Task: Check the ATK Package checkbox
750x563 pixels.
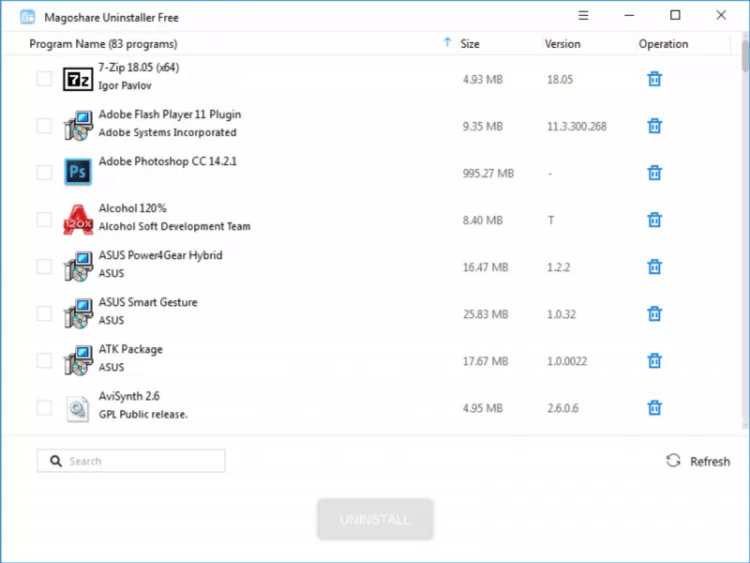Action: point(44,360)
